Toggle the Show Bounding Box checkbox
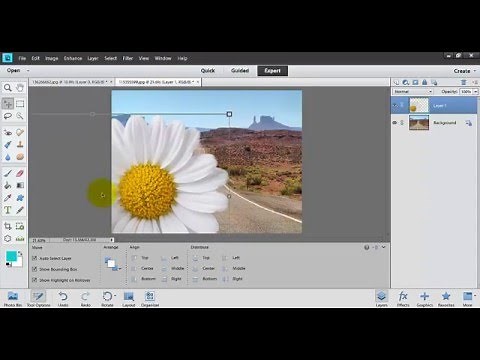The image size is (480, 360). coord(34,269)
